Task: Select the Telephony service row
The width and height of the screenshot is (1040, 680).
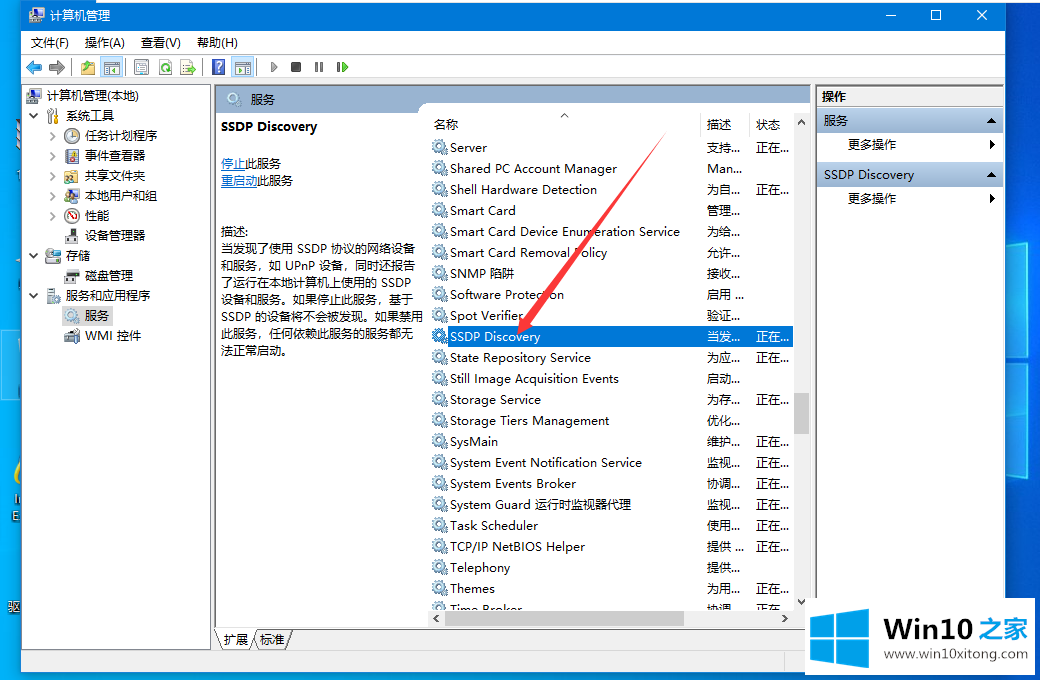Action: [612, 568]
